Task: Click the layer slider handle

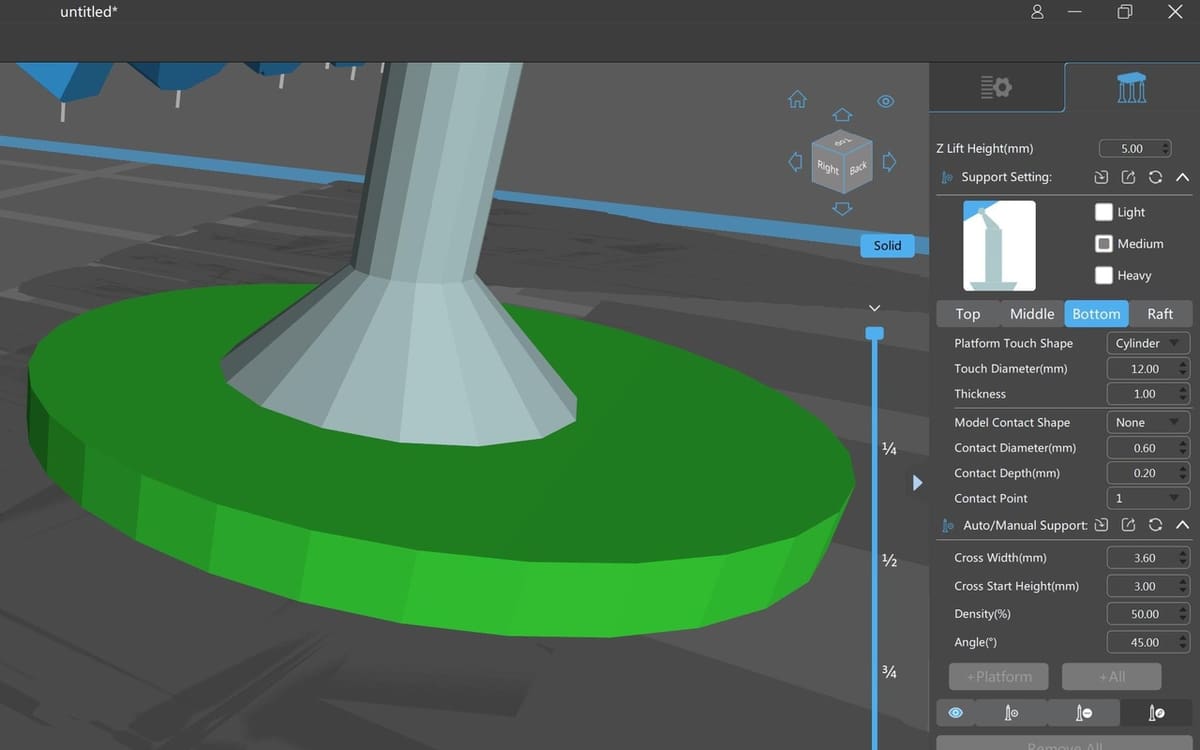Action: pyautogui.click(x=874, y=333)
